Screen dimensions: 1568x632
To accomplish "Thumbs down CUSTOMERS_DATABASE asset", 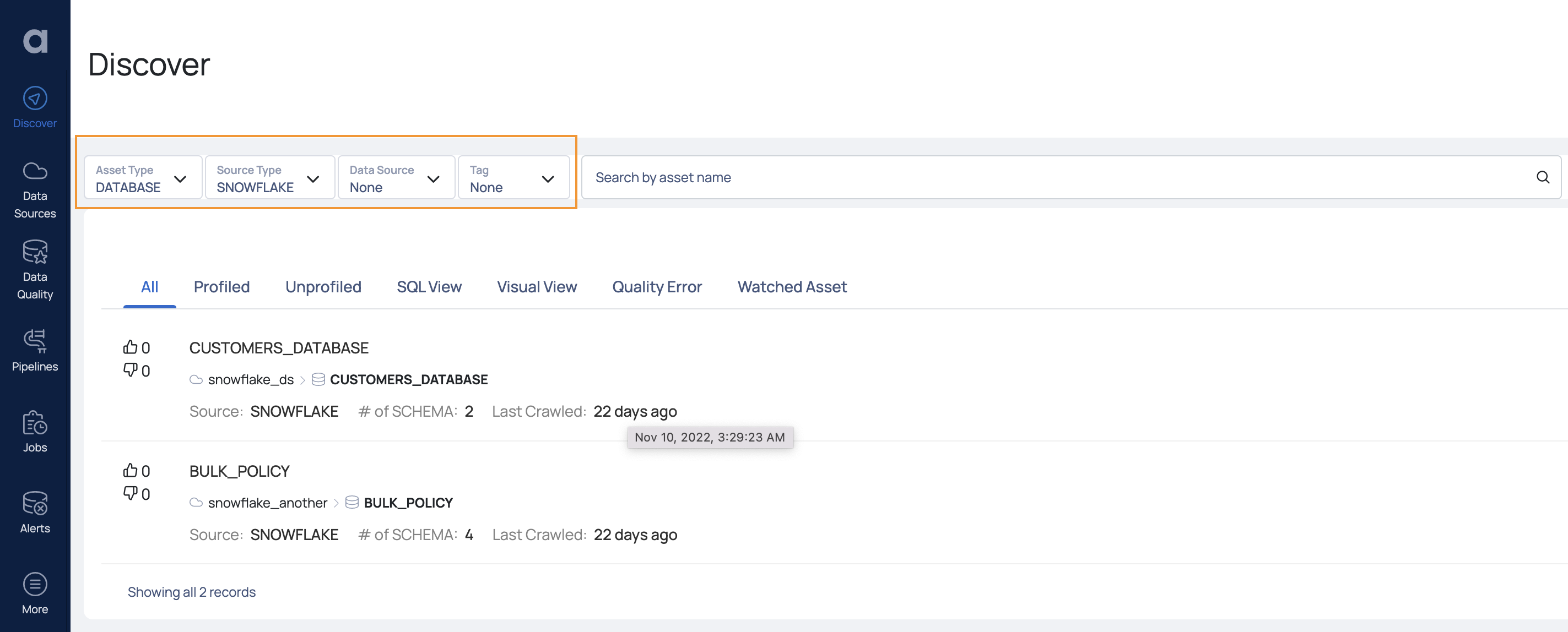I will tap(130, 370).
